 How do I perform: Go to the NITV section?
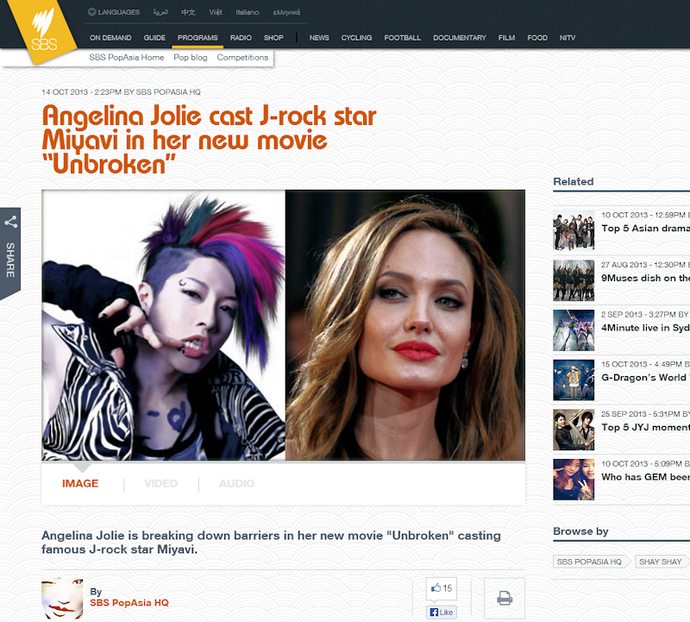pos(567,38)
